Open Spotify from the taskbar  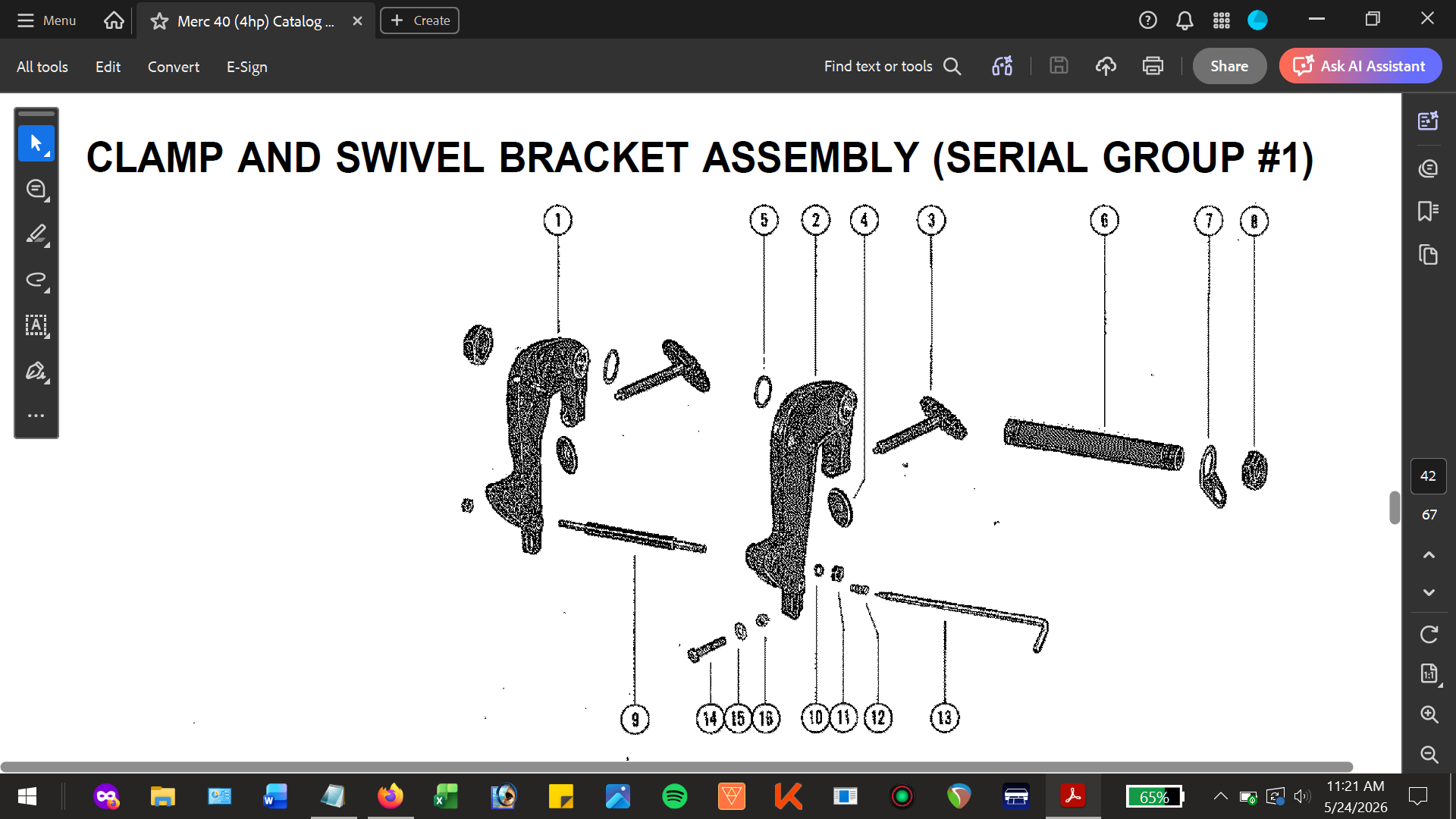(x=674, y=796)
